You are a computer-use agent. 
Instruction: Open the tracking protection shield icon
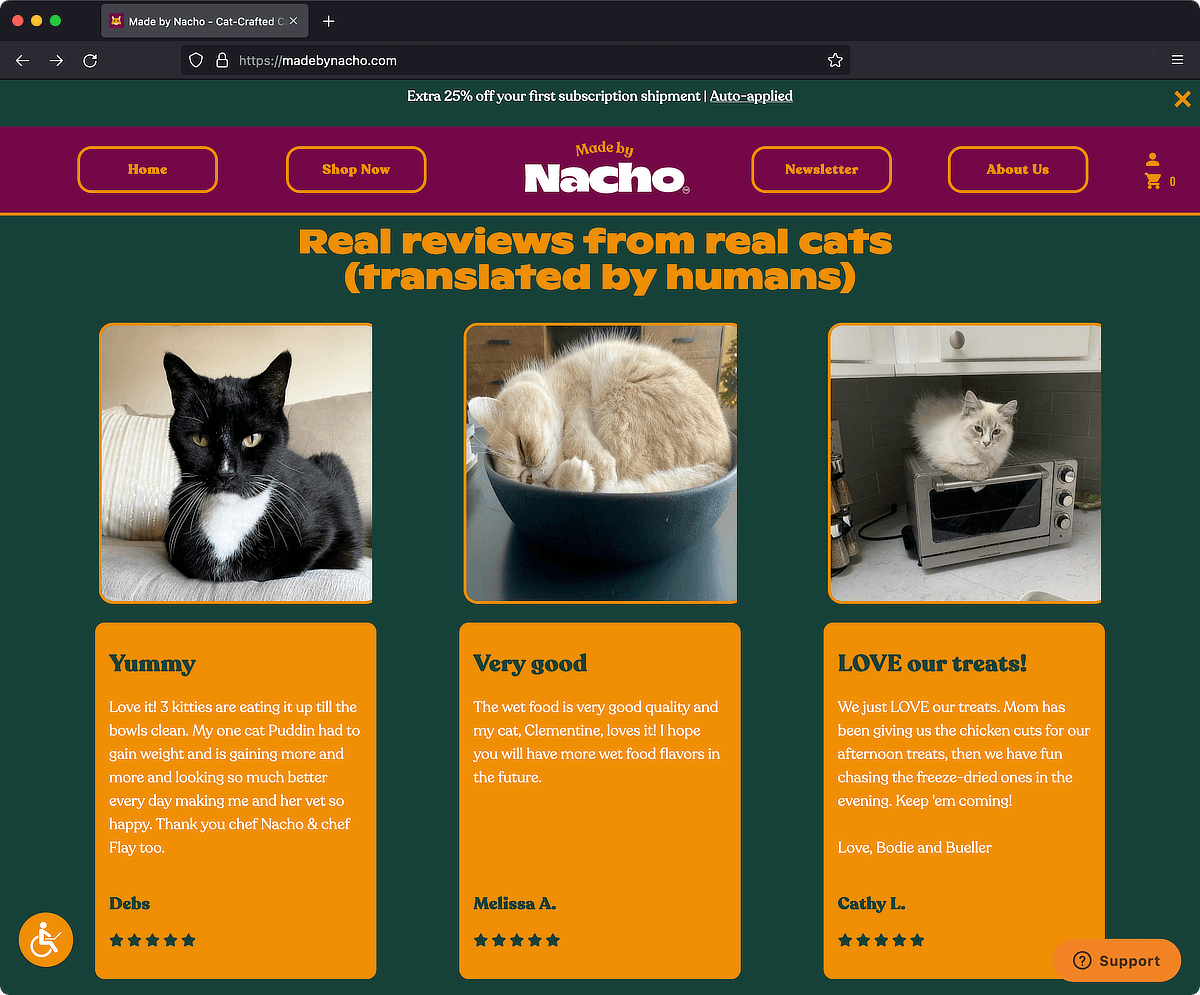[x=196, y=61]
